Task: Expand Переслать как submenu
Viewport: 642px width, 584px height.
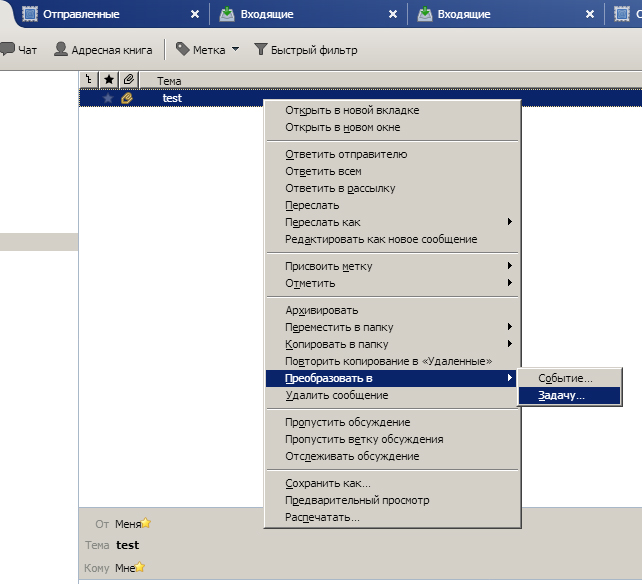Action: [392, 222]
